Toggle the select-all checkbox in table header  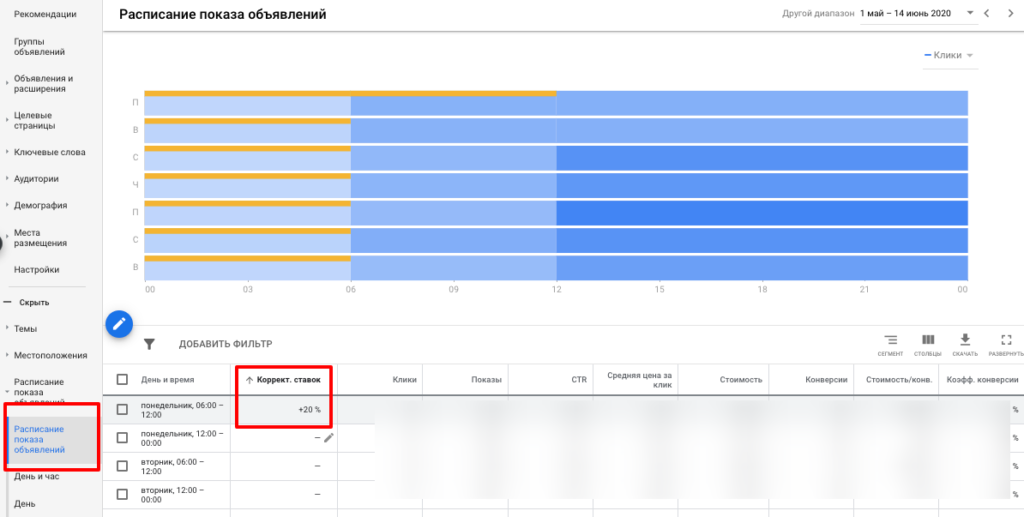tap(122, 380)
